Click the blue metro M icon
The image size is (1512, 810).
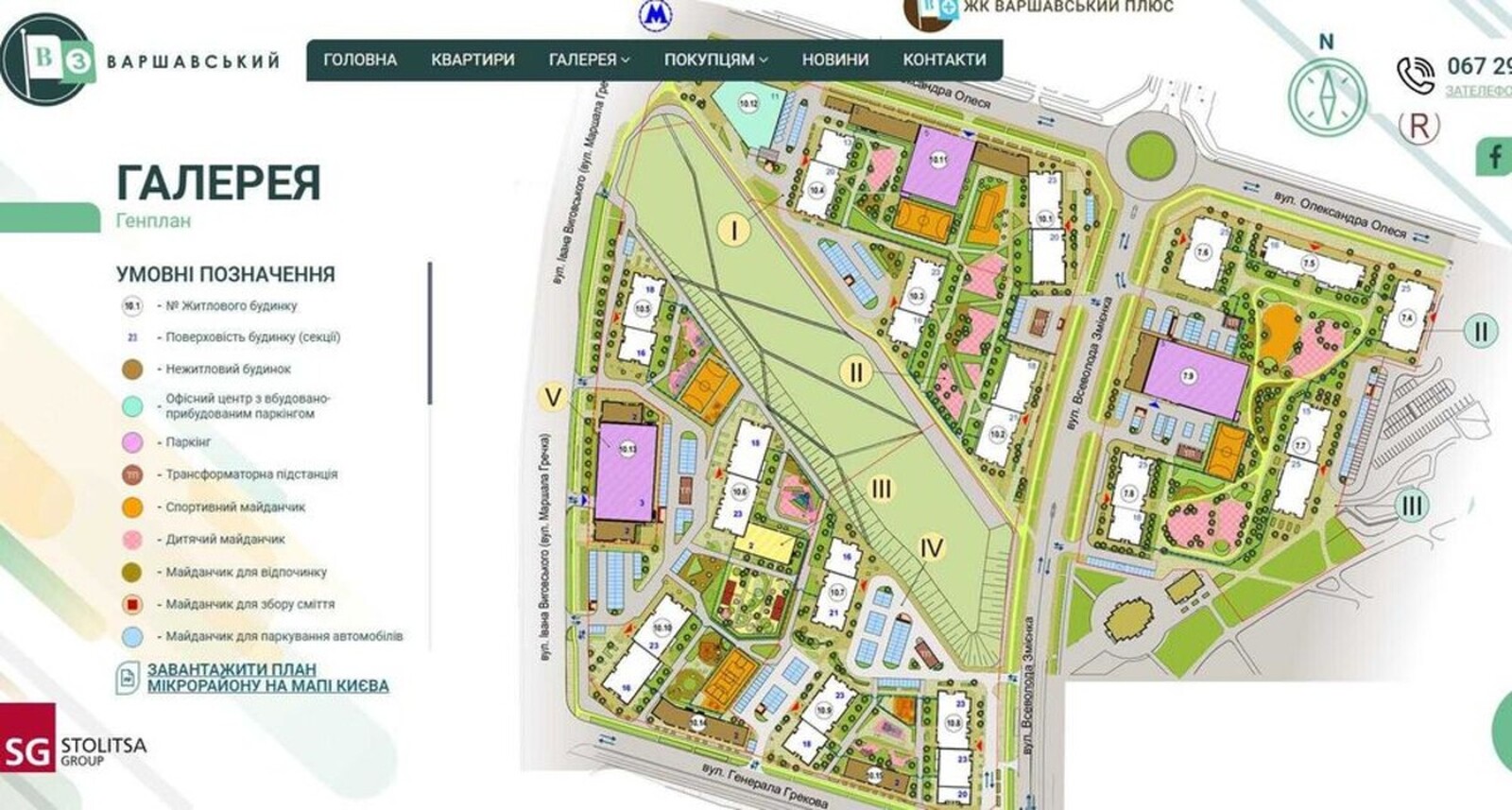tap(654, 14)
